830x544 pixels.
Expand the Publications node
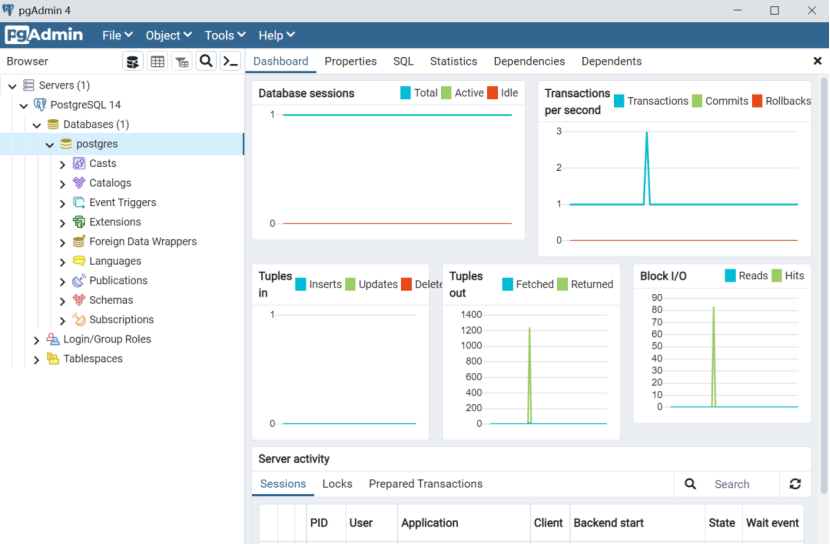pyautogui.click(x=62, y=282)
